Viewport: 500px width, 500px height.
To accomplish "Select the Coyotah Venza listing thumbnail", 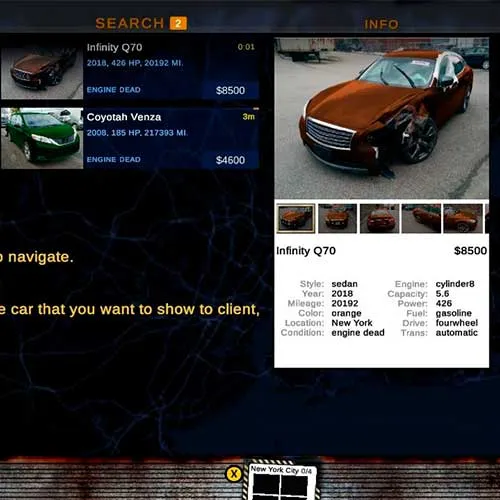I will click(42, 138).
